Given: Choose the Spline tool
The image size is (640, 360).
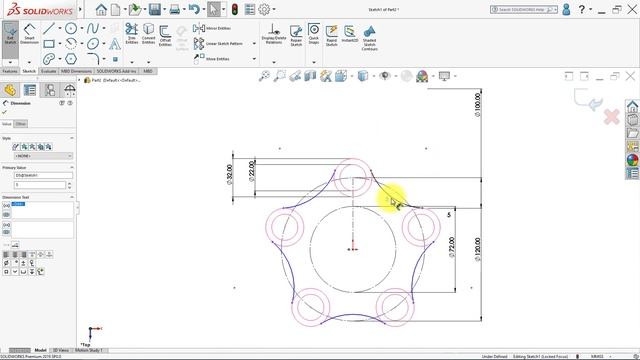Looking at the screenshot, I should click(93, 28).
